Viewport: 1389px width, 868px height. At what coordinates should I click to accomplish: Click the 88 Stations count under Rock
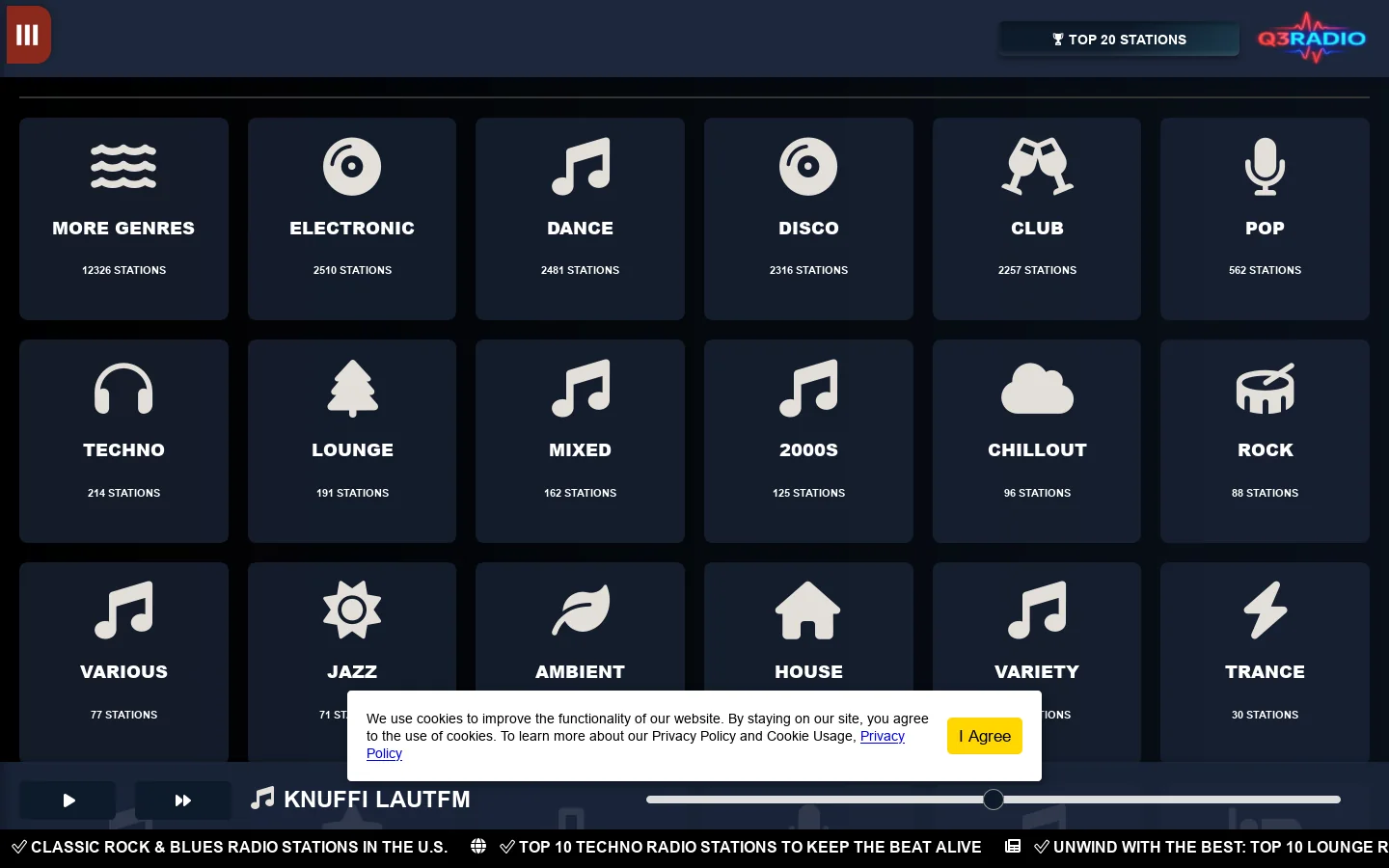click(1265, 493)
